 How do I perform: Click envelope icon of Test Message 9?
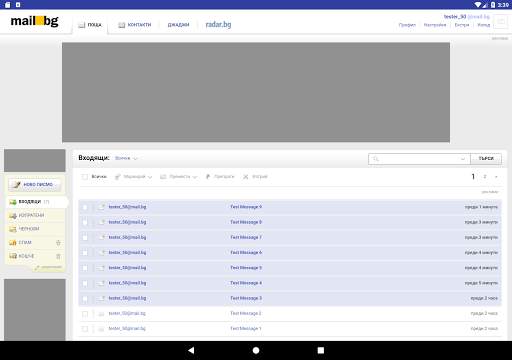[x=101, y=207]
